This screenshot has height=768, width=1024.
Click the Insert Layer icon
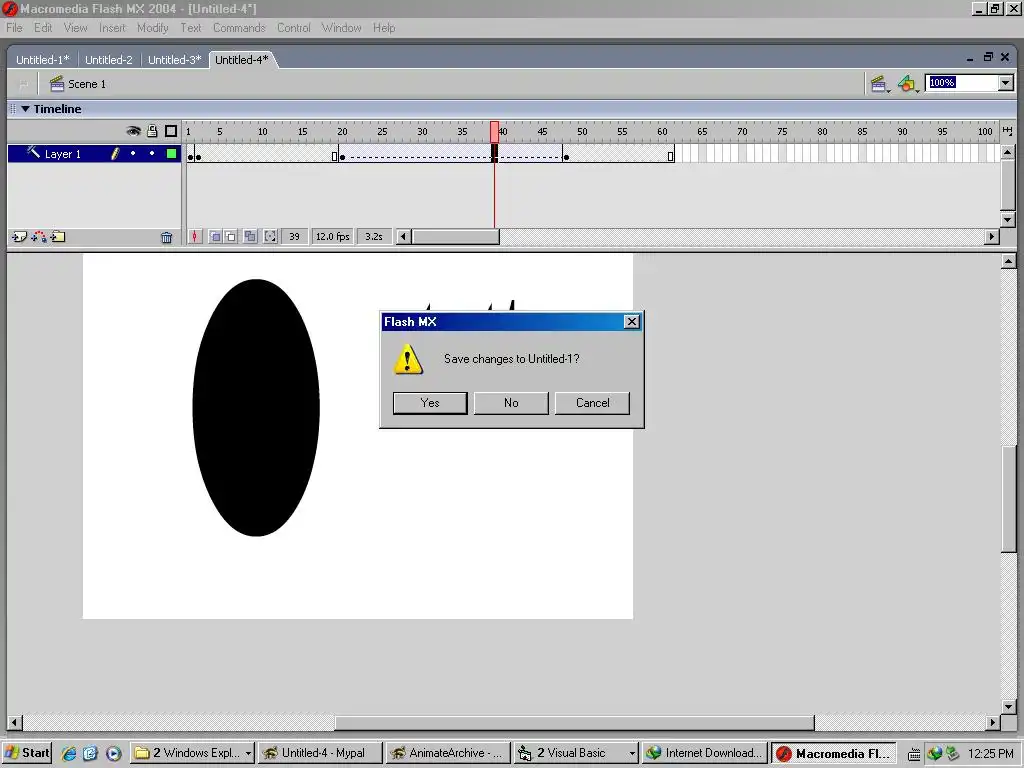point(20,237)
